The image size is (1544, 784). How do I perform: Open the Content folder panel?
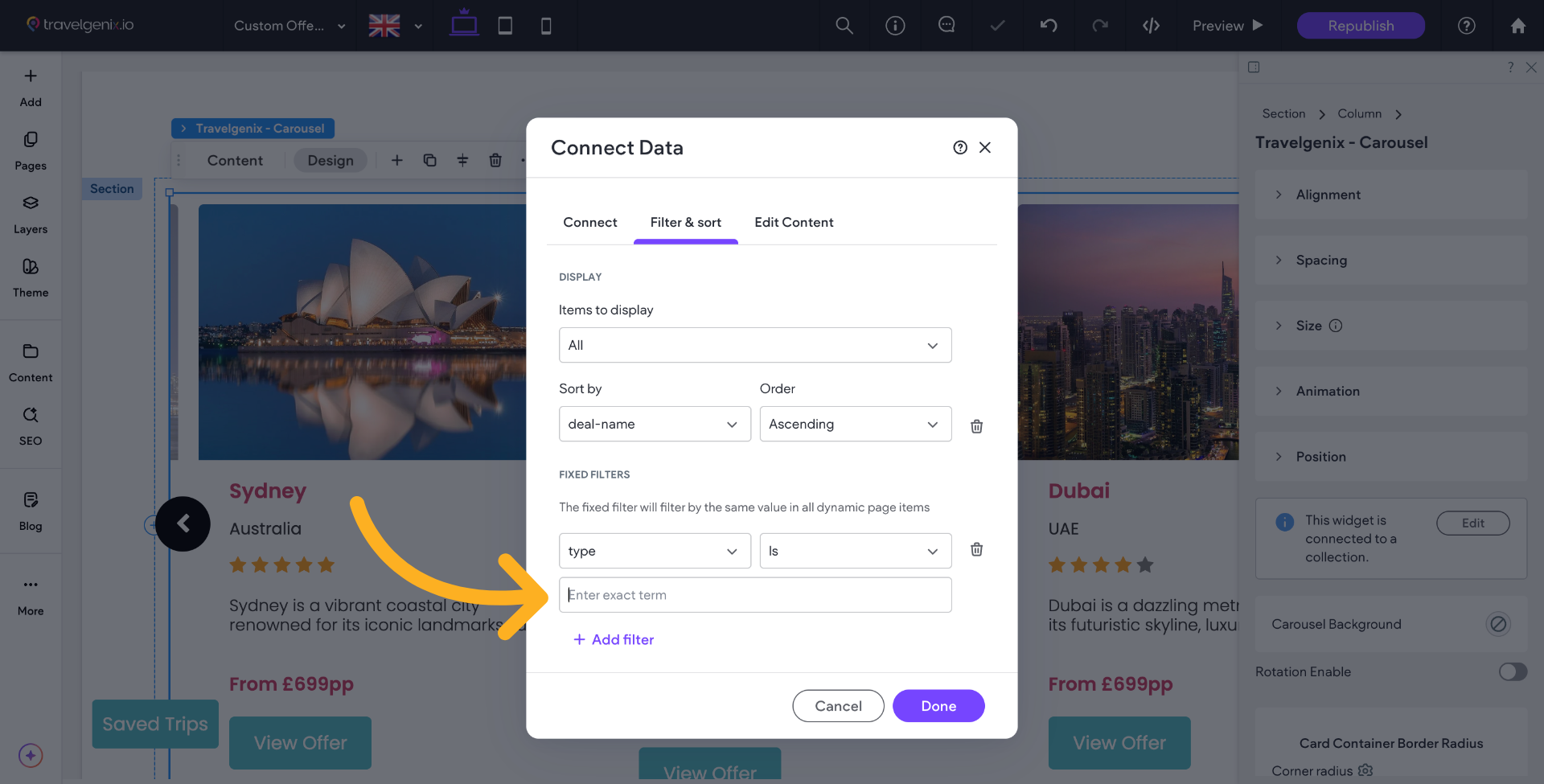(31, 363)
